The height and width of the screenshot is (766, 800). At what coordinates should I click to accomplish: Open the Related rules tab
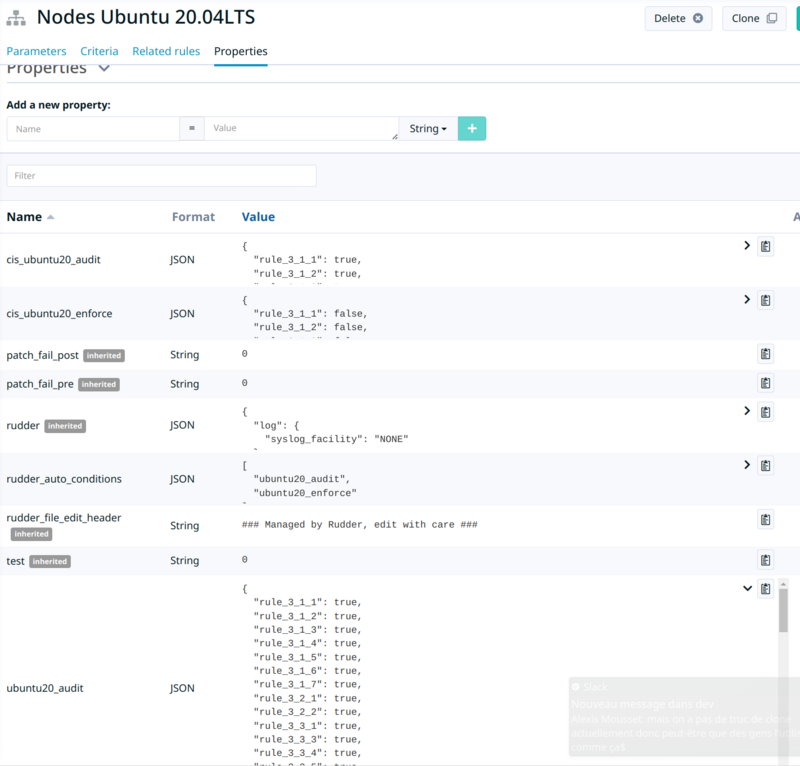click(166, 51)
